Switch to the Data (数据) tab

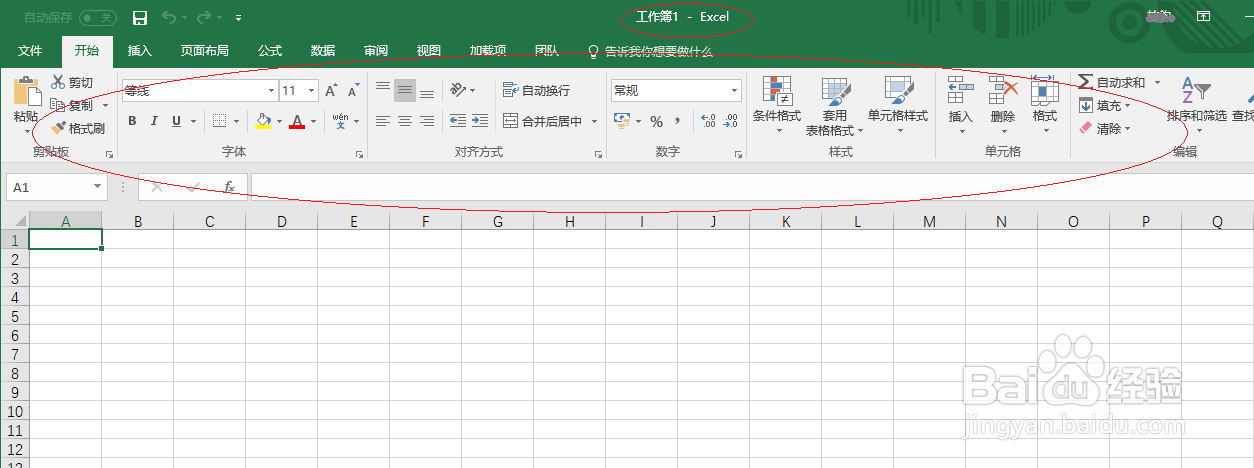pos(322,50)
